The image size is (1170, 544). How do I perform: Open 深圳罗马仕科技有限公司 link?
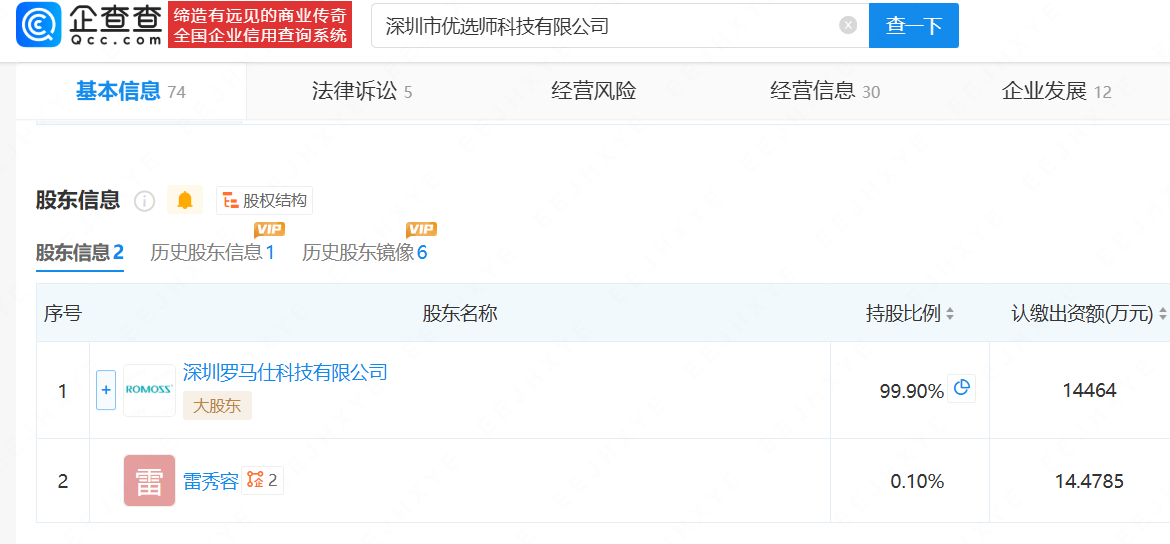pyautogui.click(x=285, y=372)
